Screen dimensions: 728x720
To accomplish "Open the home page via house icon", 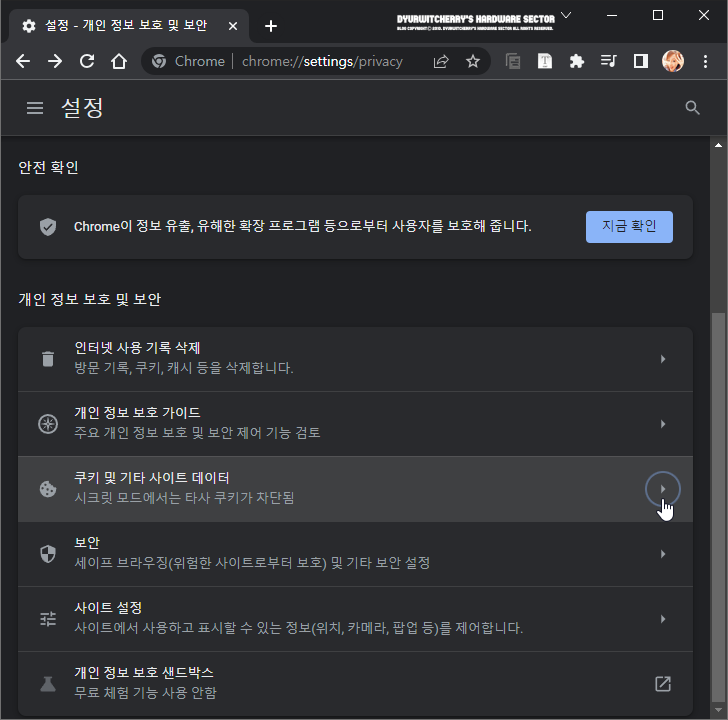I will 119,61.
